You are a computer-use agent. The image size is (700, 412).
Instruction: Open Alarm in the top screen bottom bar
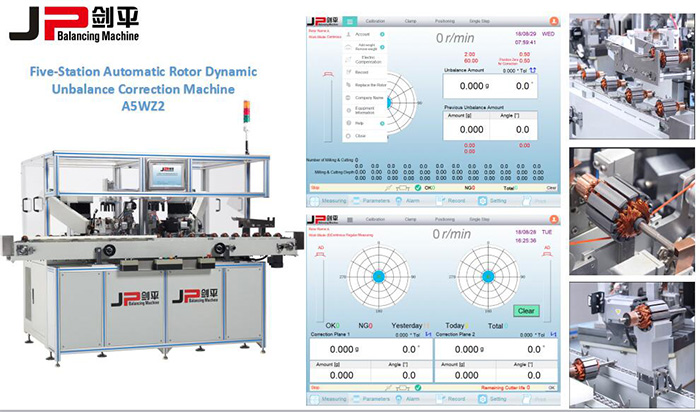coord(408,201)
